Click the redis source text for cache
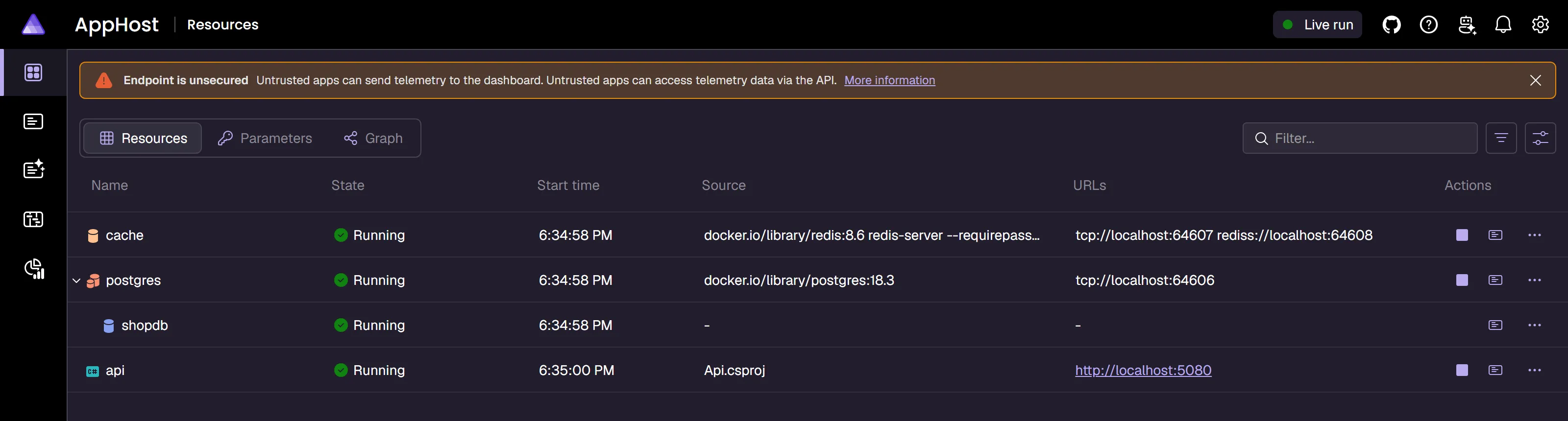Image resolution: width=1568 pixels, height=421 pixels. coord(872,235)
